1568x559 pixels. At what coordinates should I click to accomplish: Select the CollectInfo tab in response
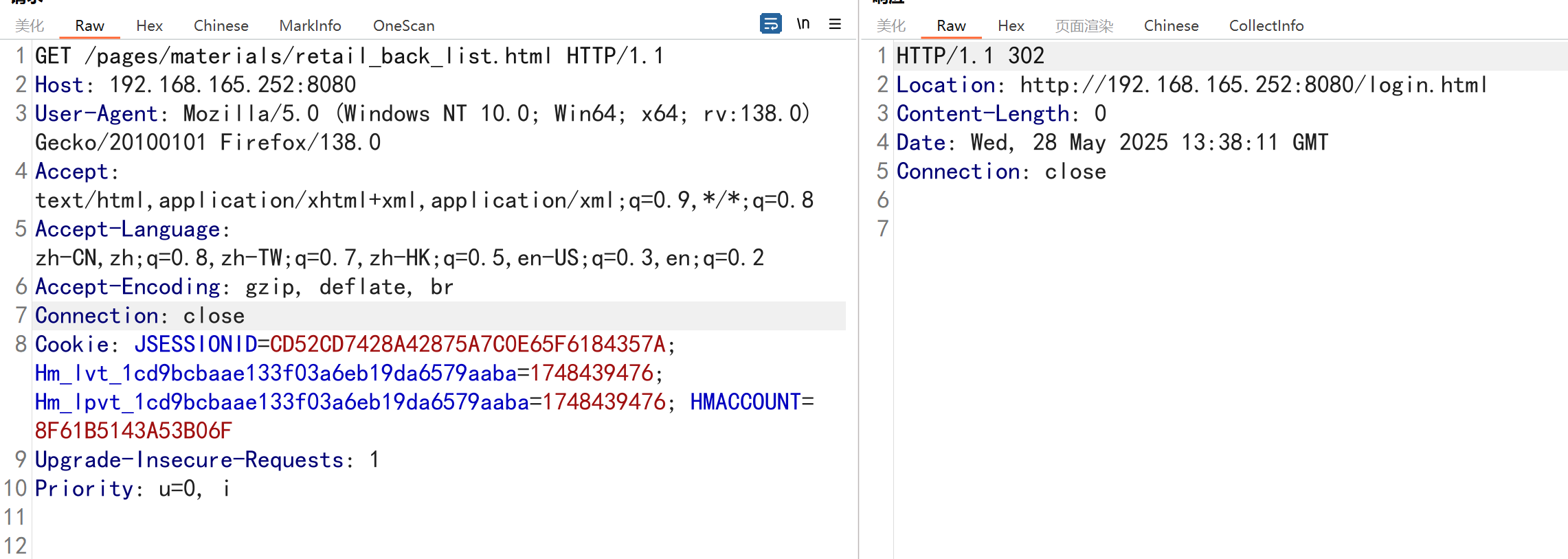(x=1266, y=26)
